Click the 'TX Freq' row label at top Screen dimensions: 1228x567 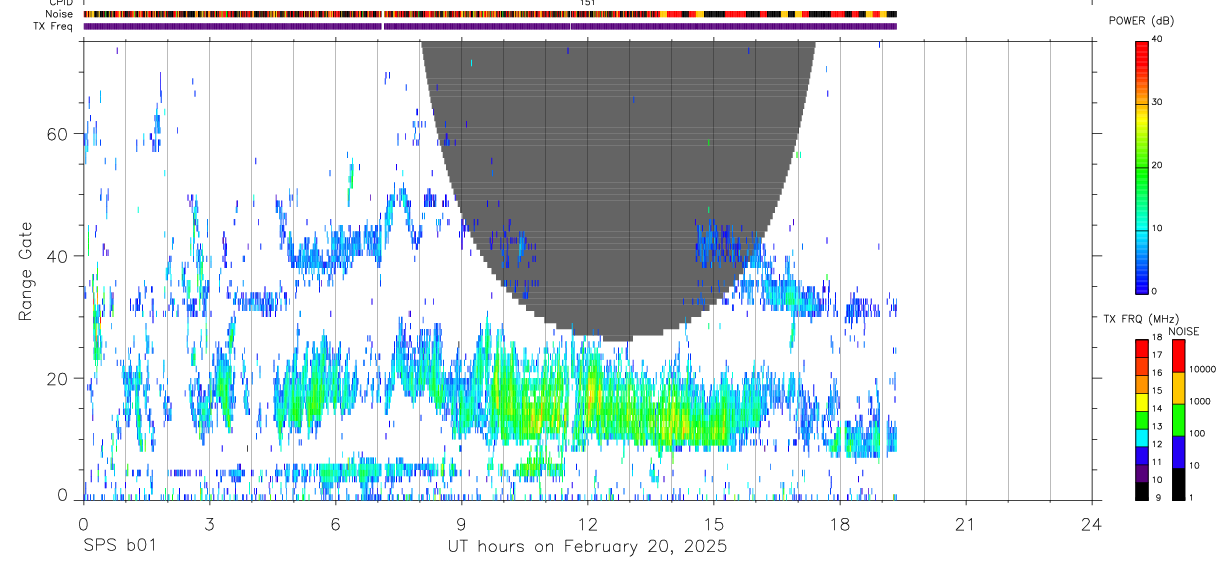pyautogui.click(x=54, y=26)
